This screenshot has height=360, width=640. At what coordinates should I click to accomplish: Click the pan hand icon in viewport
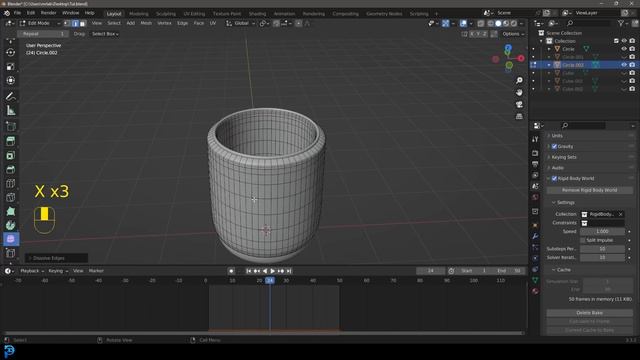pos(519,93)
